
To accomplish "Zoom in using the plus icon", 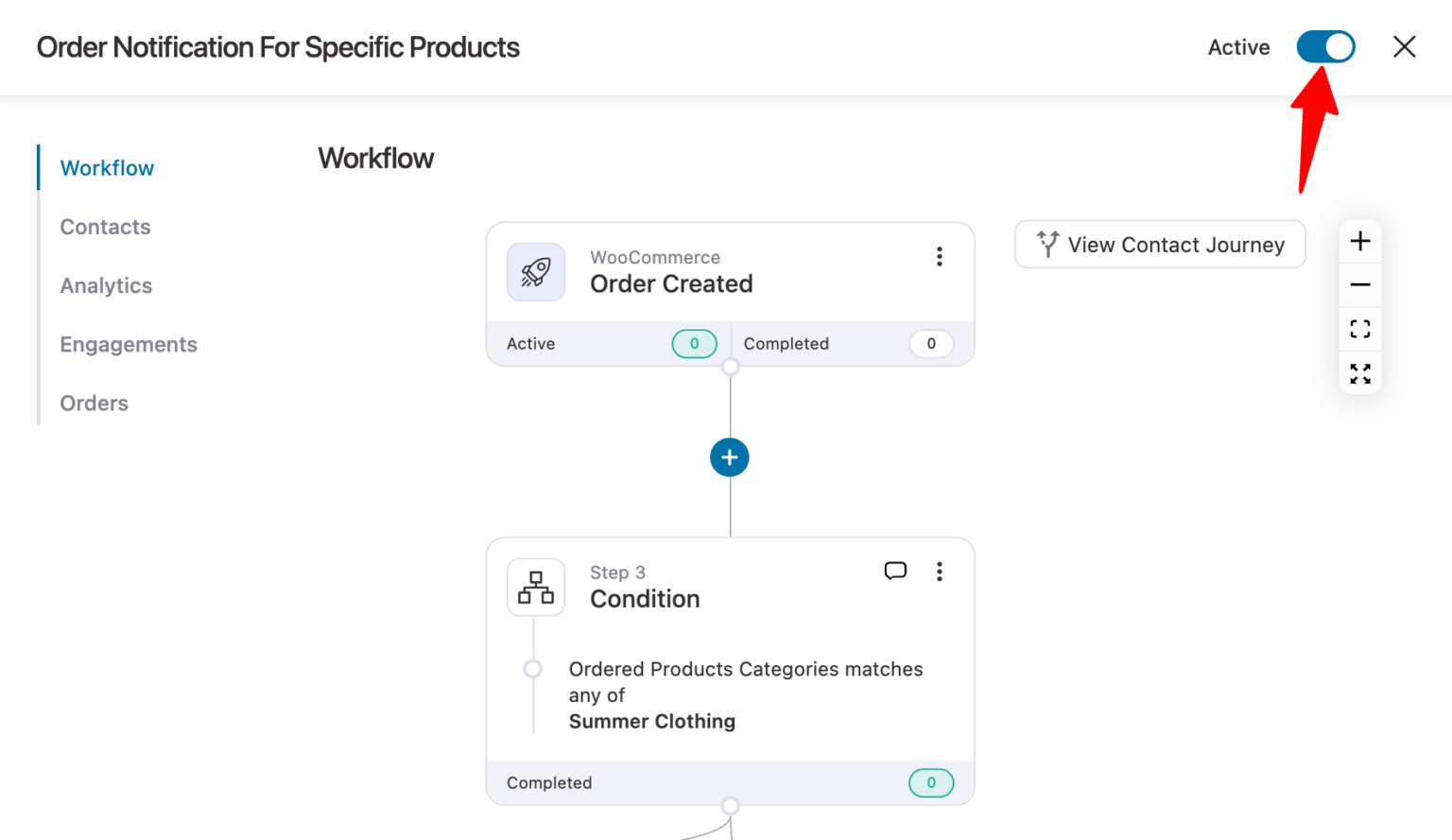I will 1359,241.
